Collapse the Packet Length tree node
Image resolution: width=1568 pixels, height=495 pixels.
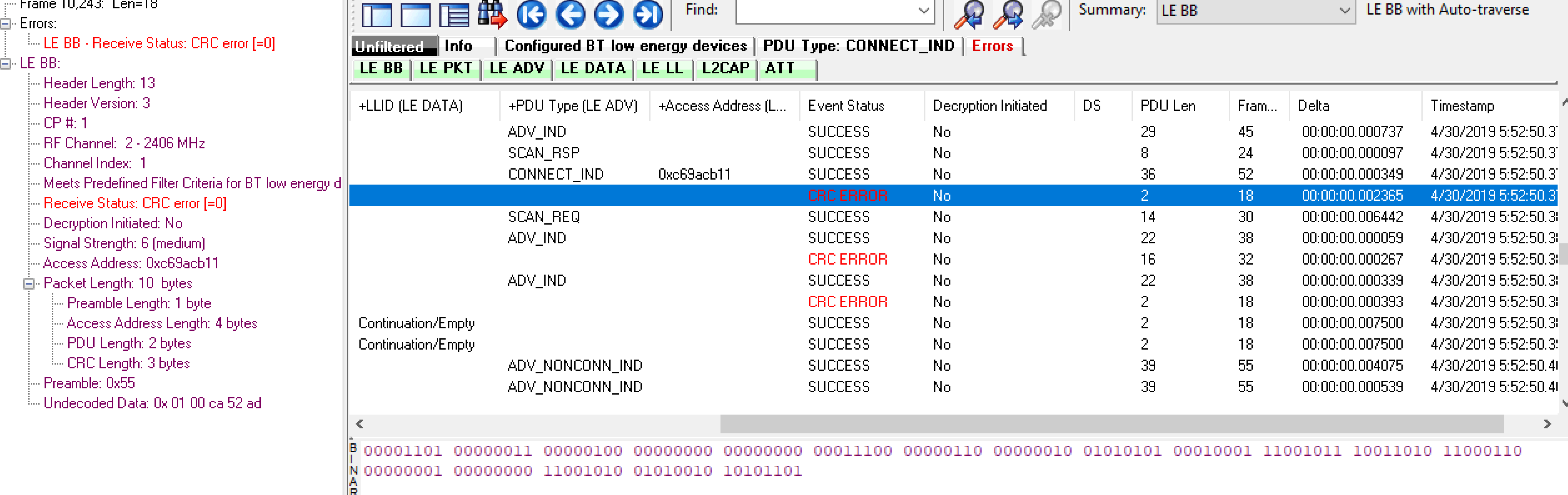click(x=29, y=284)
